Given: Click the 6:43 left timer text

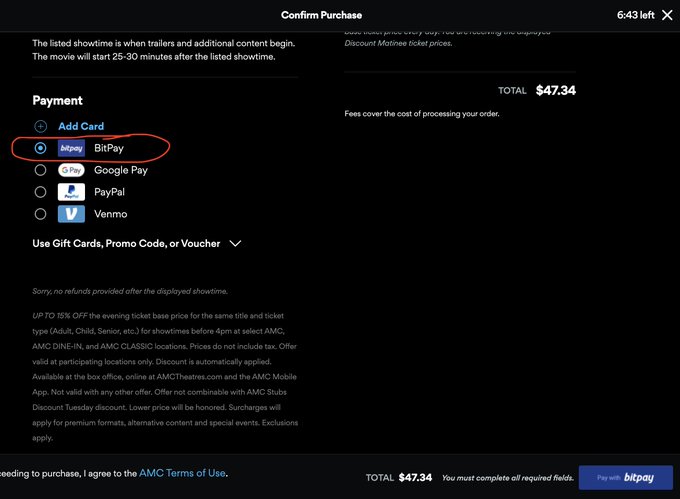Looking at the screenshot, I should click(x=635, y=15).
